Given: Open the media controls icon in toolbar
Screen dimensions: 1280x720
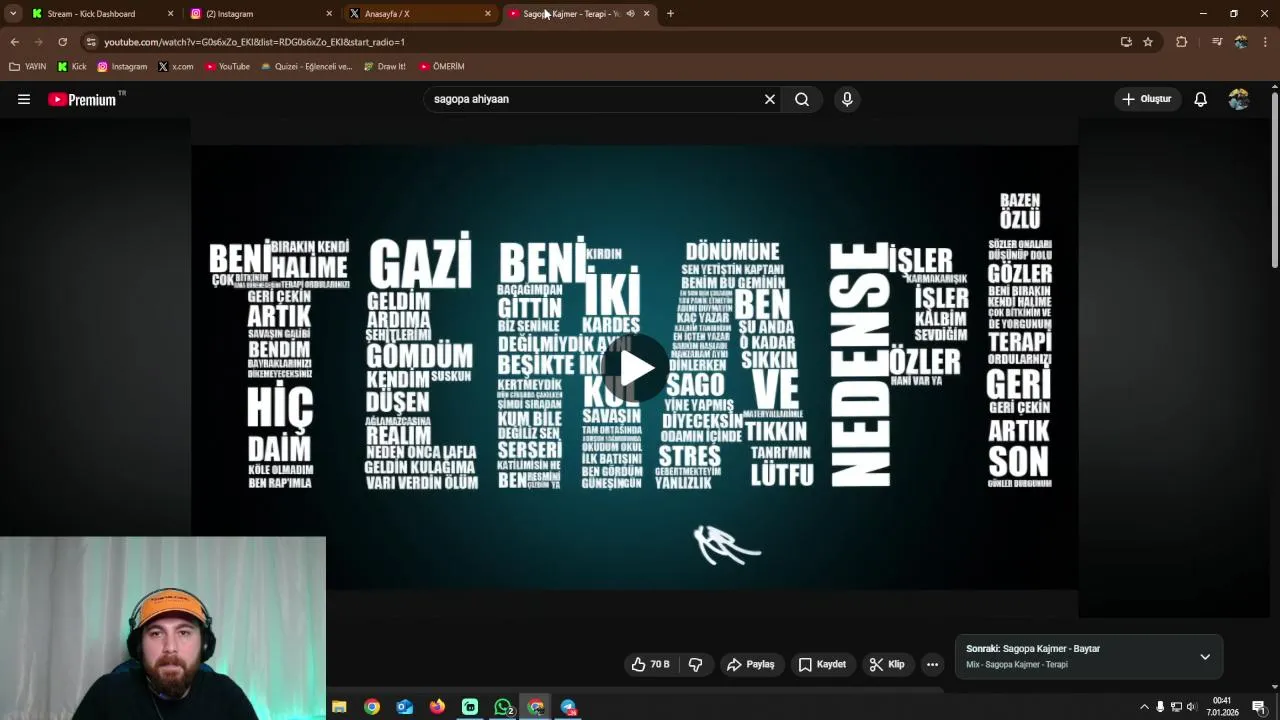Looking at the screenshot, I should pyautogui.click(x=1217, y=42).
